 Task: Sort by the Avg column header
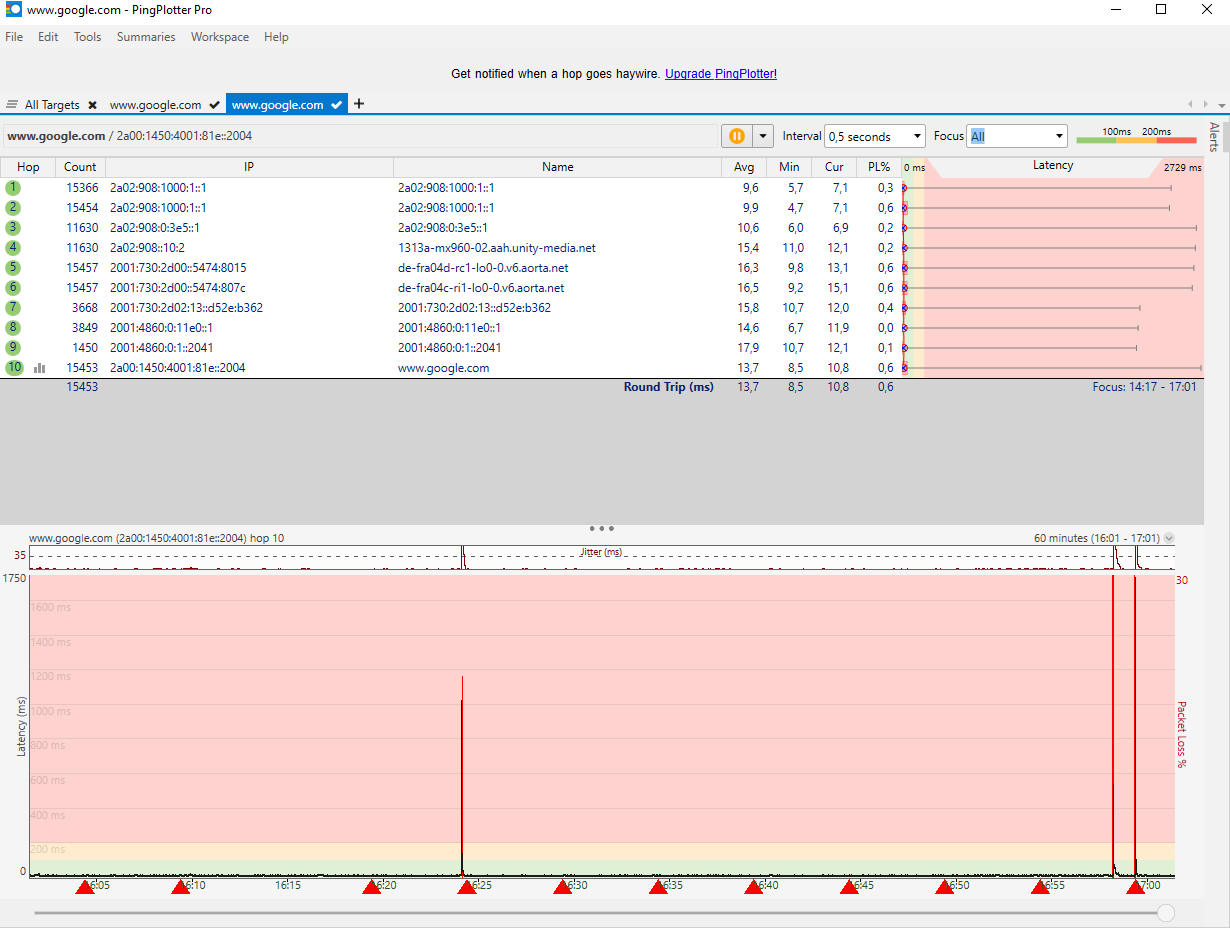click(744, 167)
